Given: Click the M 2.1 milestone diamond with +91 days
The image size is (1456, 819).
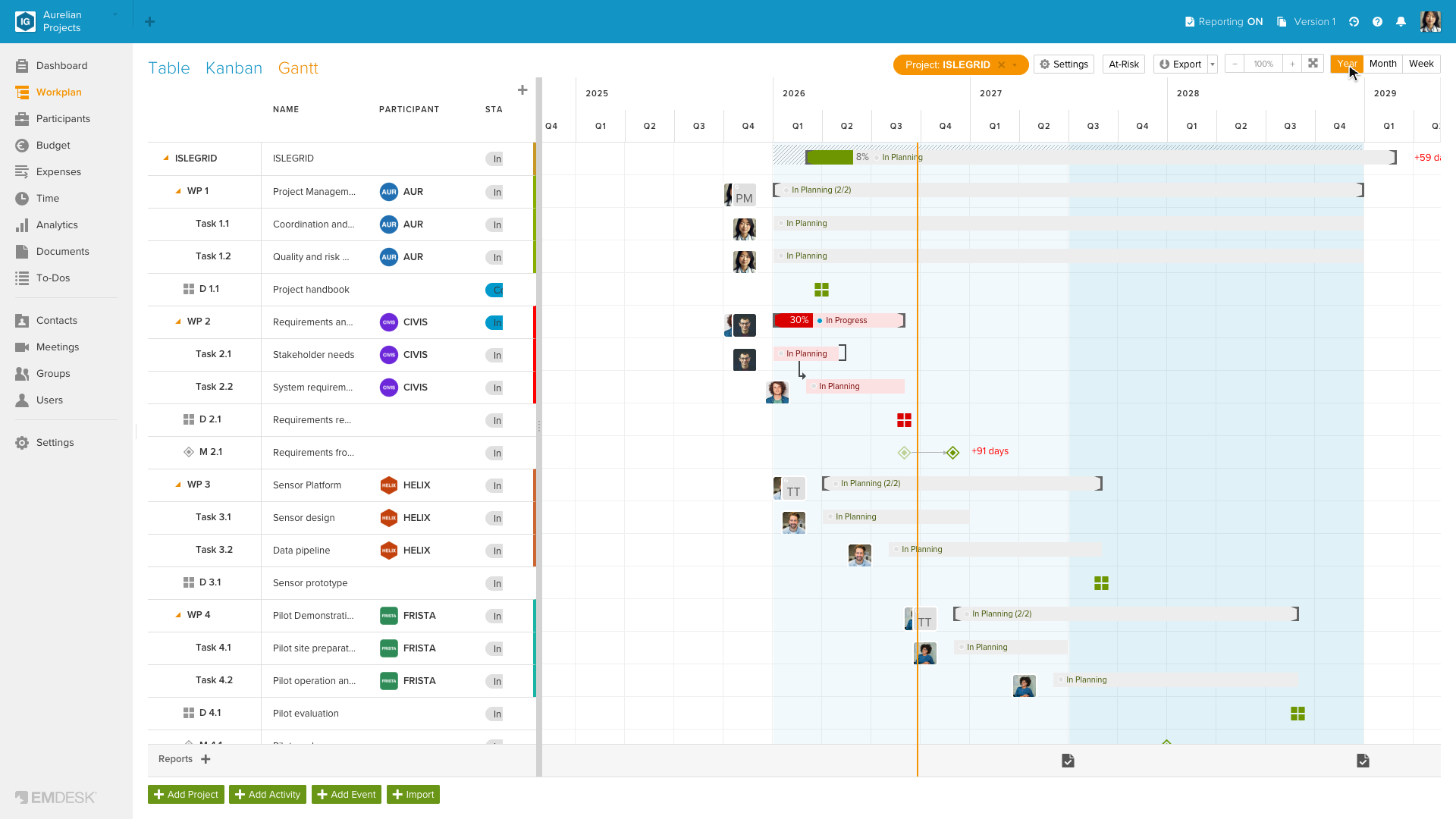Looking at the screenshot, I should tap(953, 453).
